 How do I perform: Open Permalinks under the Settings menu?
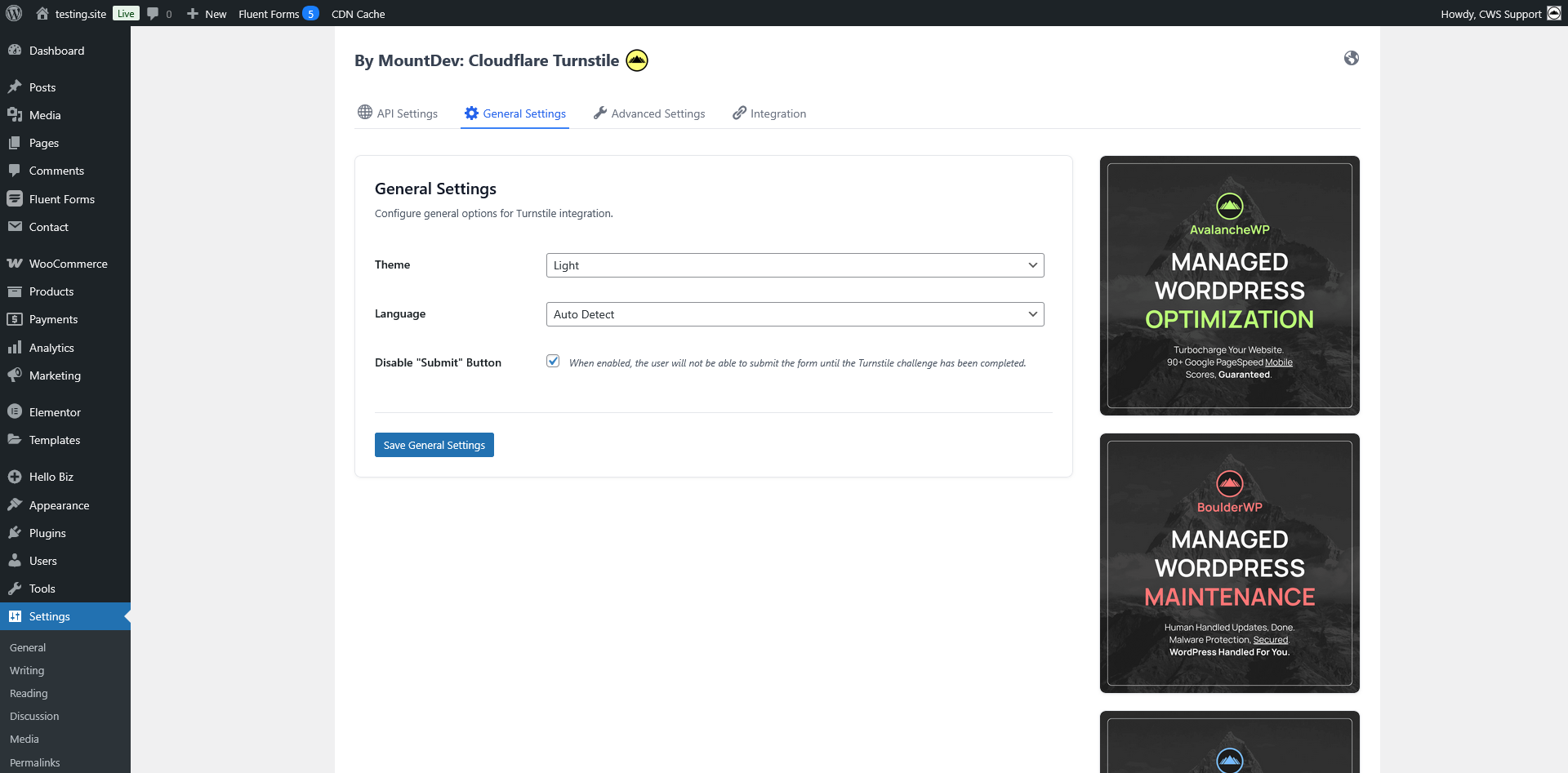[x=34, y=762]
